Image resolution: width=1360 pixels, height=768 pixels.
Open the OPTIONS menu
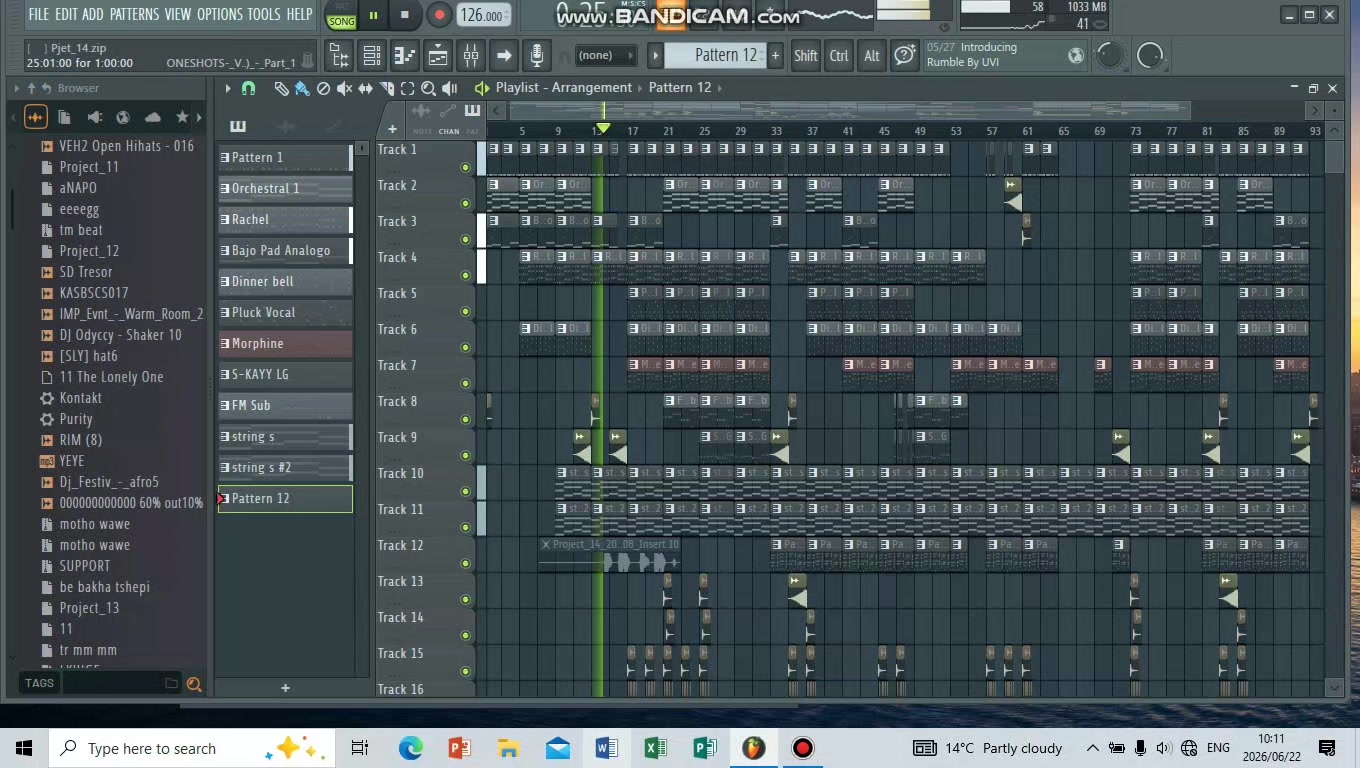[220, 14]
